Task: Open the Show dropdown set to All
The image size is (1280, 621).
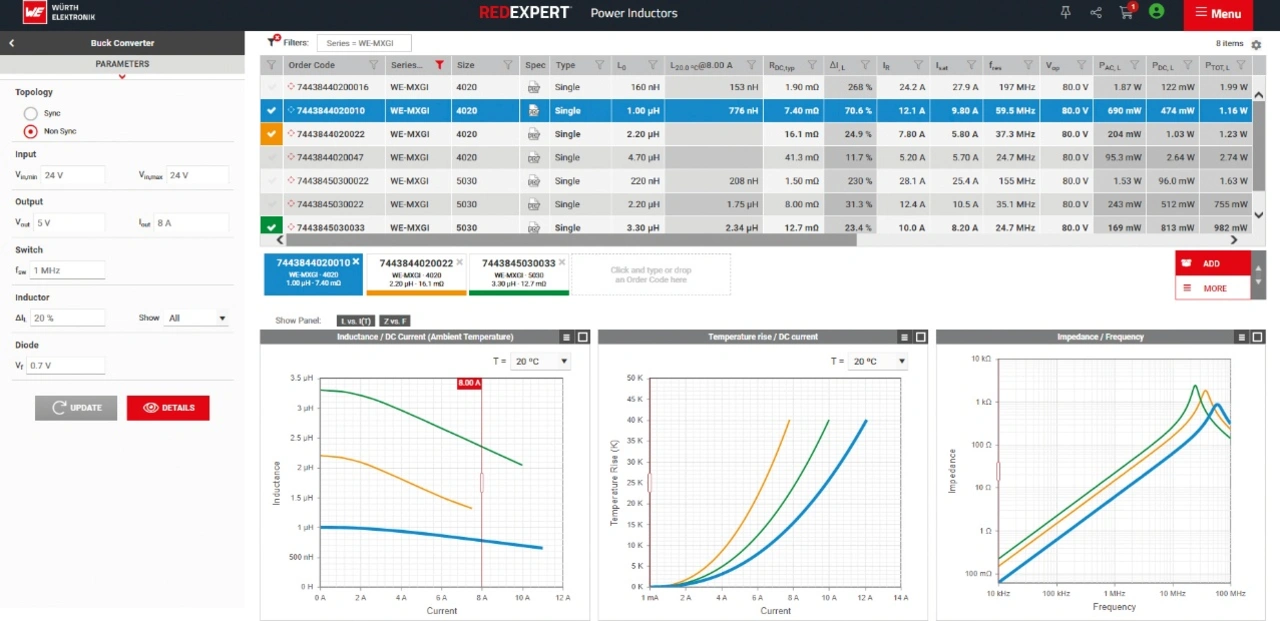Action: pyautogui.click(x=197, y=318)
